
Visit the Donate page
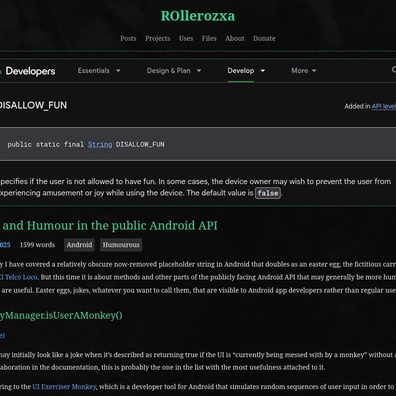(x=264, y=38)
